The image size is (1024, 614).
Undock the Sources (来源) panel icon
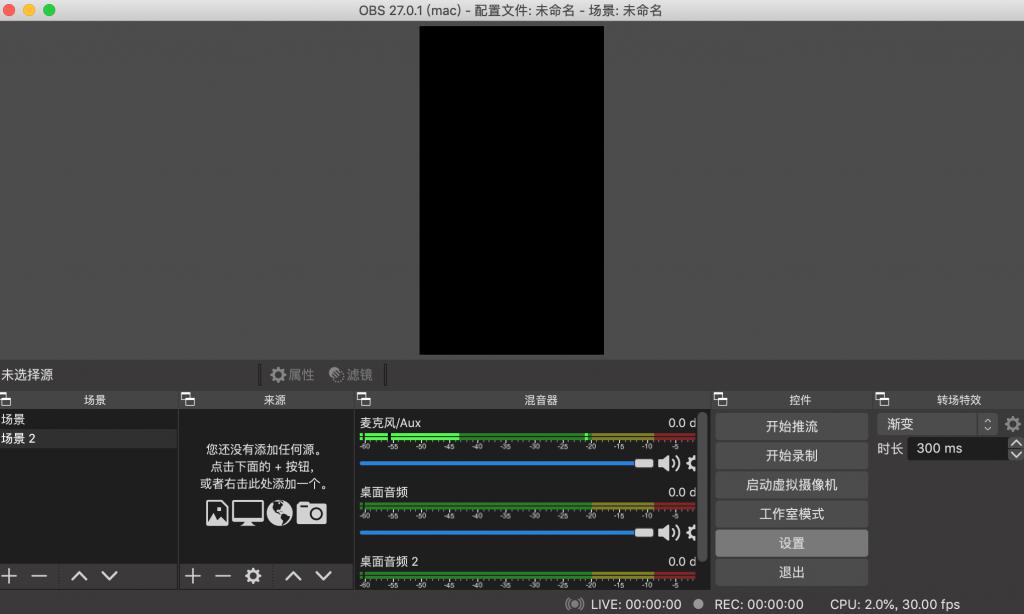[188, 399]
